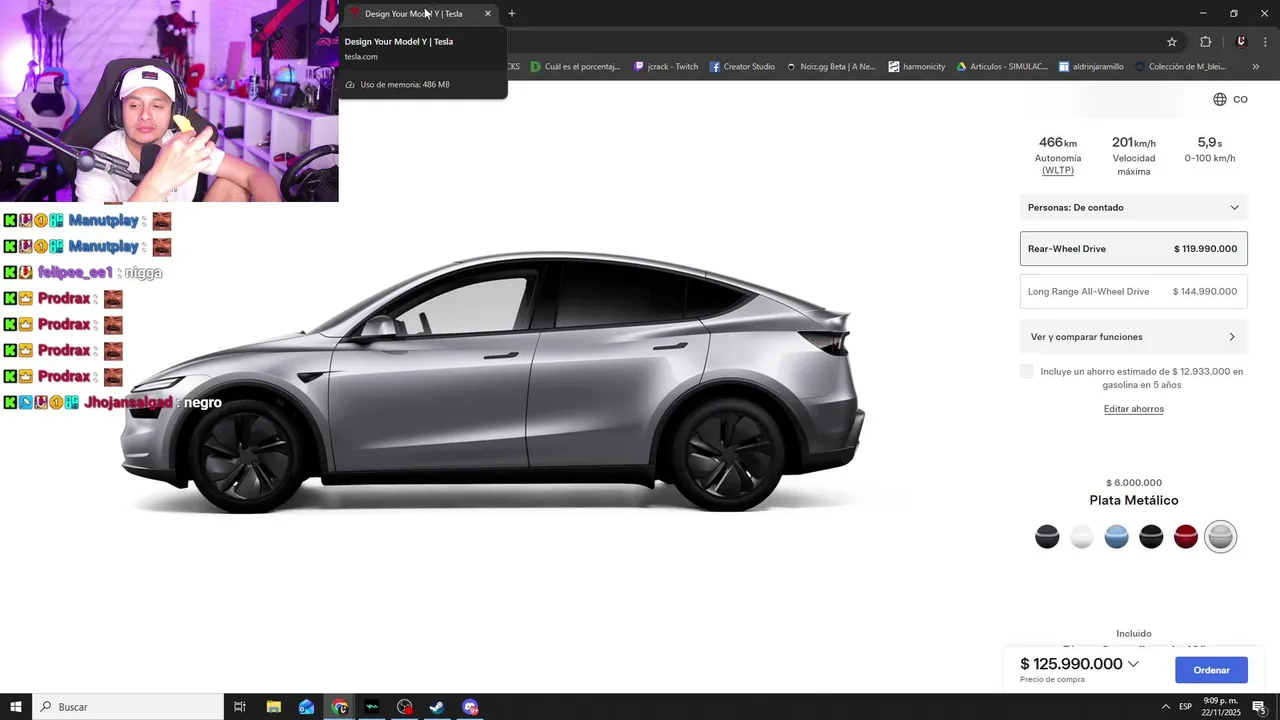1280x720 pixels.
Task: Click the 5,9 s 0-100 km/h value
Action: pos(1210,143)
